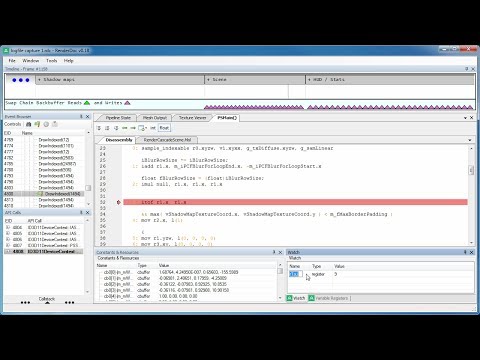
Task: Switch to the Mesh Output tab
Action: coord(155,118)
